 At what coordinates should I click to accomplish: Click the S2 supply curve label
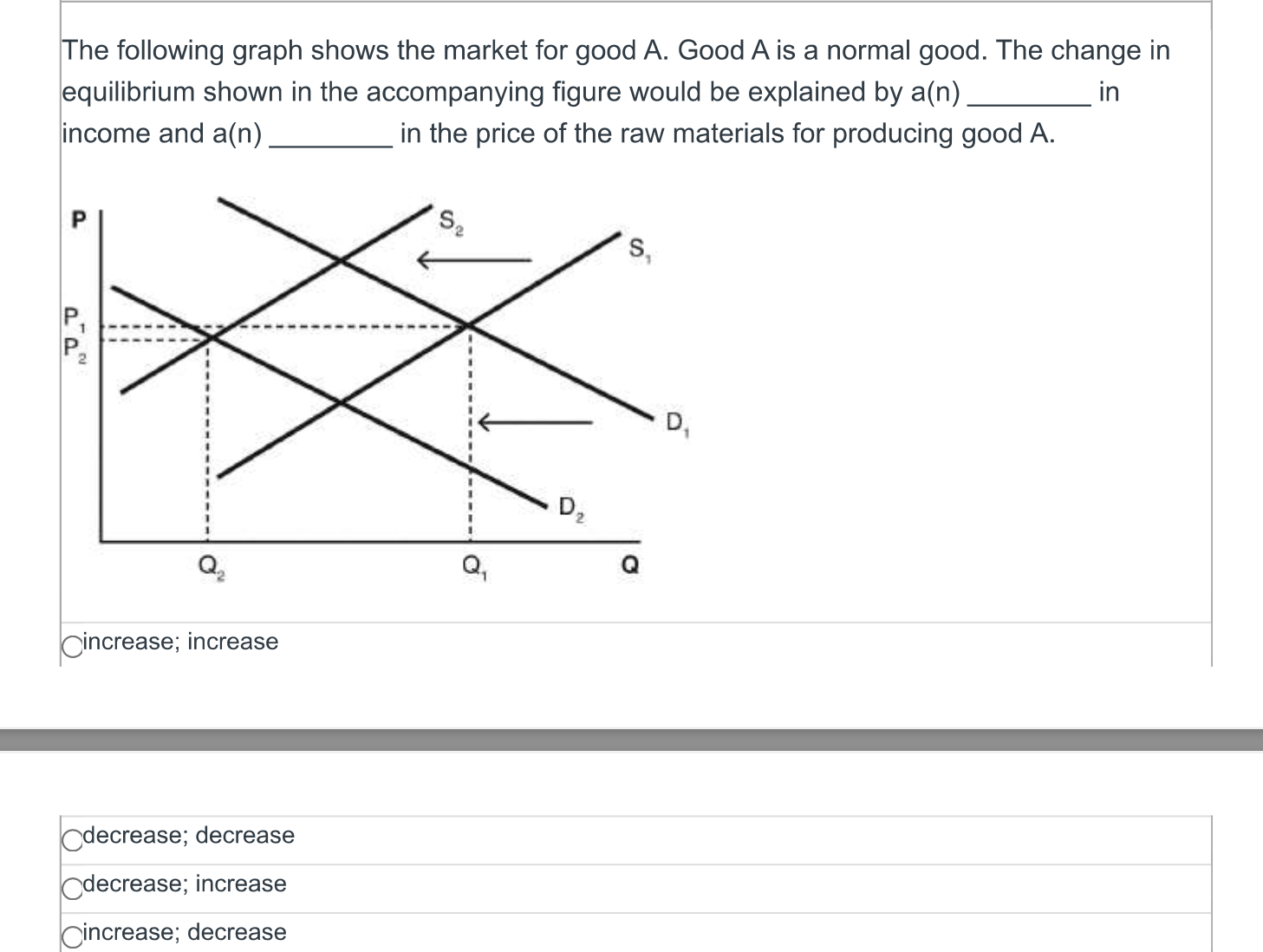(x=449, y=219)
